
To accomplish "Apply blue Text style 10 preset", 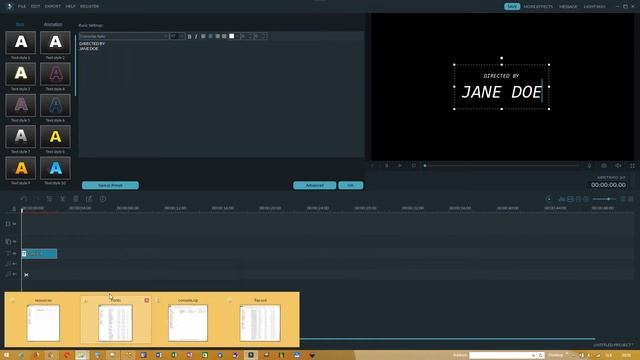I will click(x=56, y=168).
